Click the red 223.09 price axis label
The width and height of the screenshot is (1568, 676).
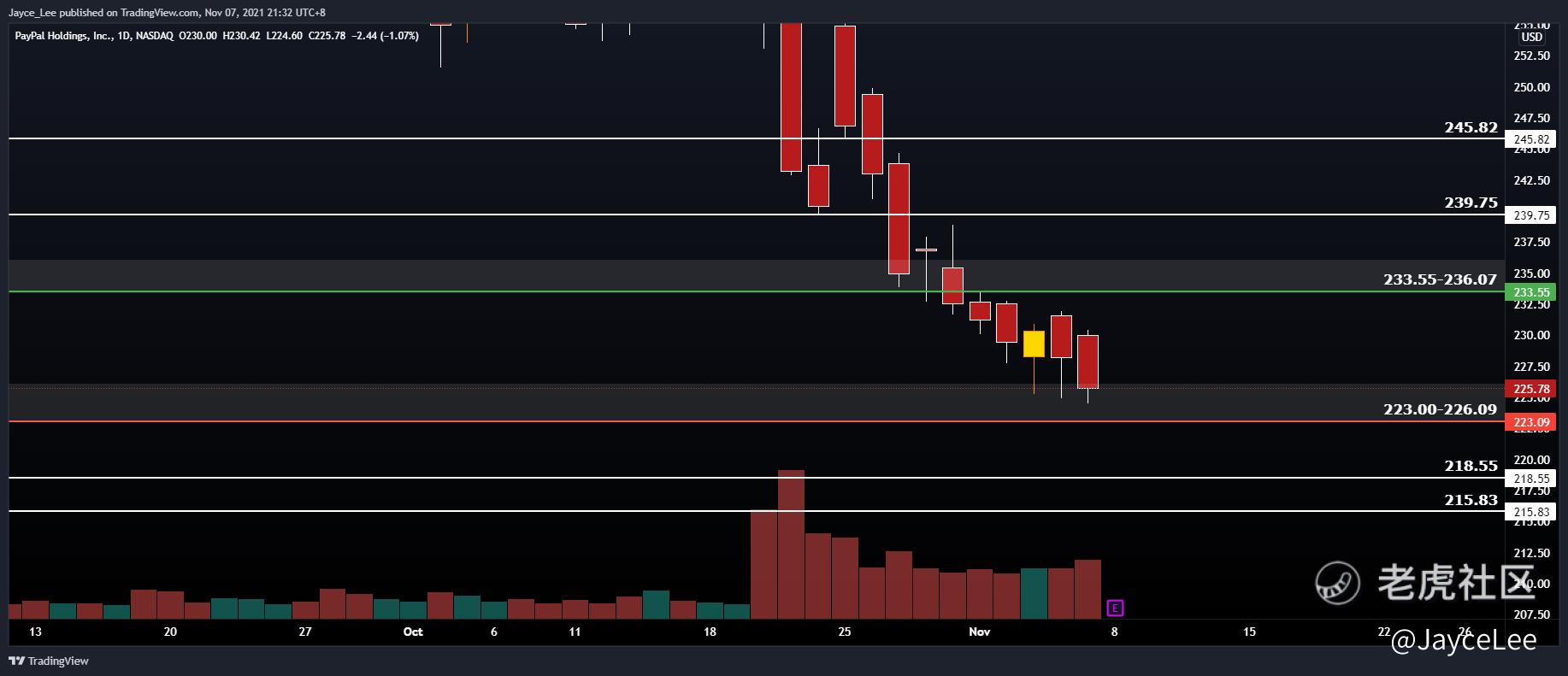1531,422
